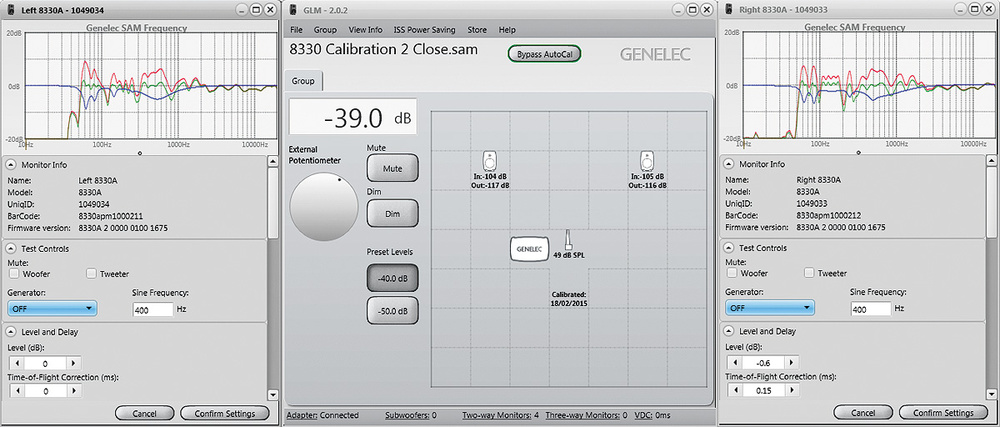The width and height of the screenshot is (1000, 427).
Task: Enable Tweeter mute in Left 8330A panel
Action: (92, 273)
